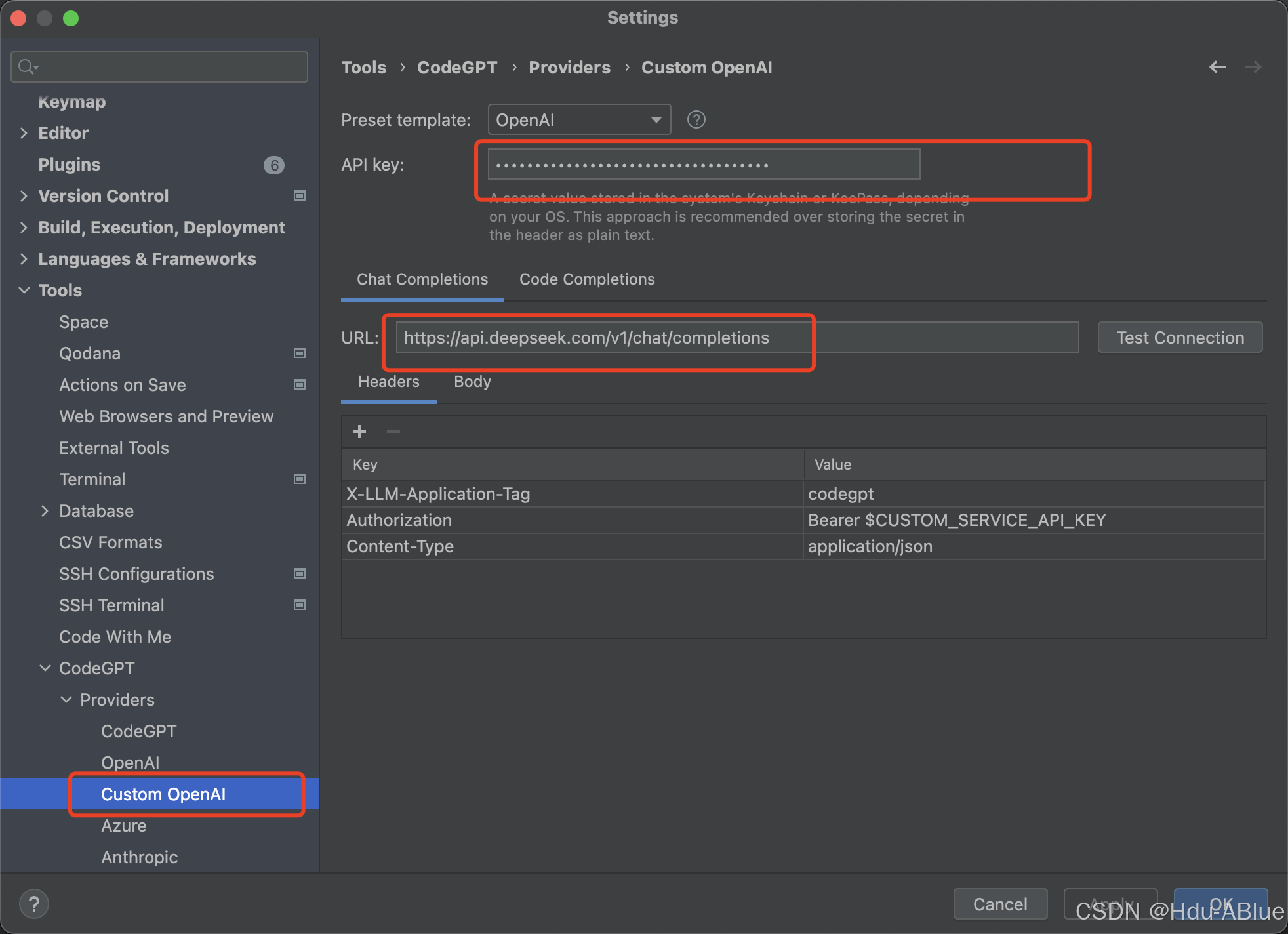
Task: Click the search magnifier icon
Action: 26,67
